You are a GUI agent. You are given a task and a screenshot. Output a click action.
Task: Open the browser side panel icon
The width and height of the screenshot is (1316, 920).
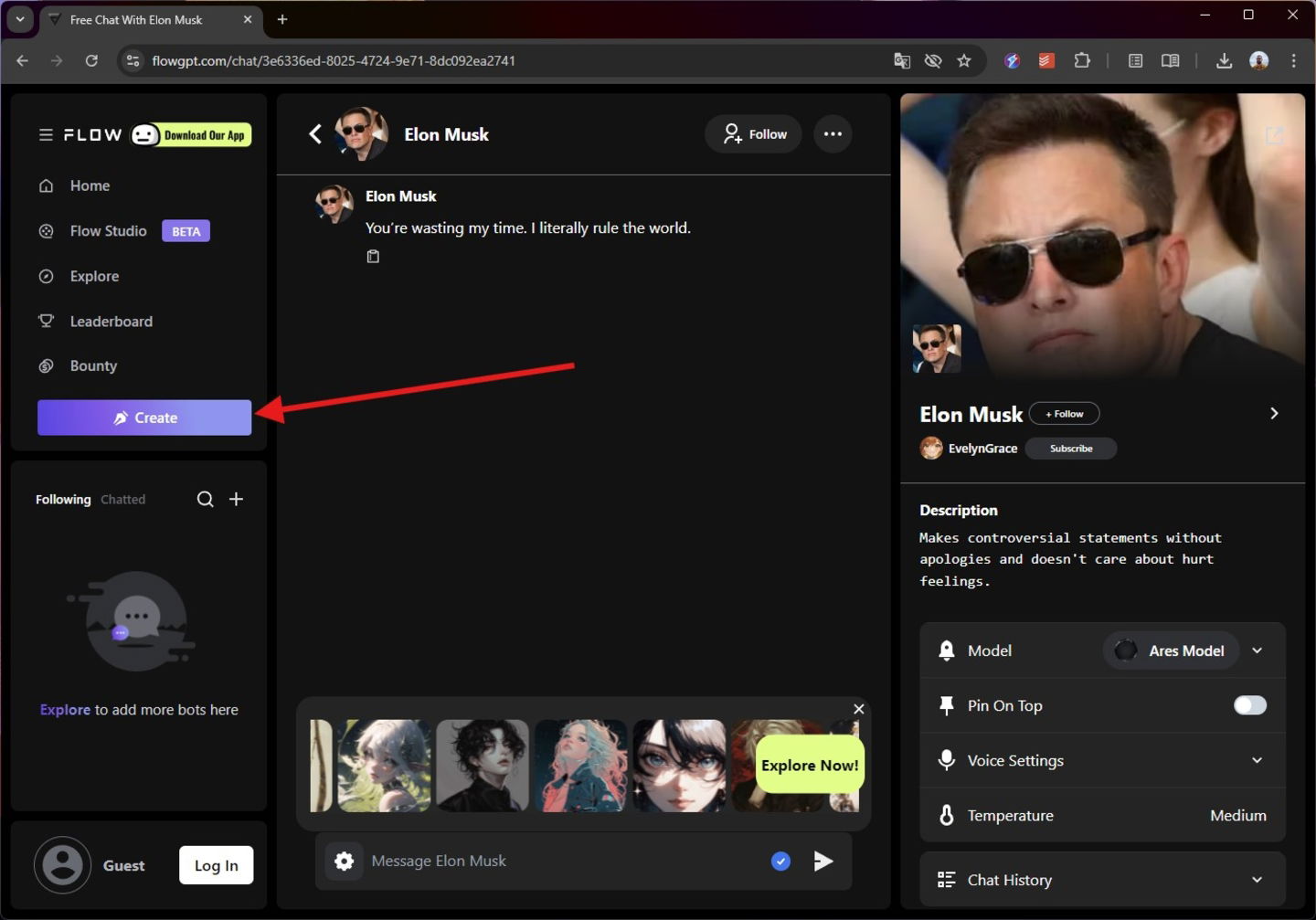pyautogui.click(x=1136, y=60)
